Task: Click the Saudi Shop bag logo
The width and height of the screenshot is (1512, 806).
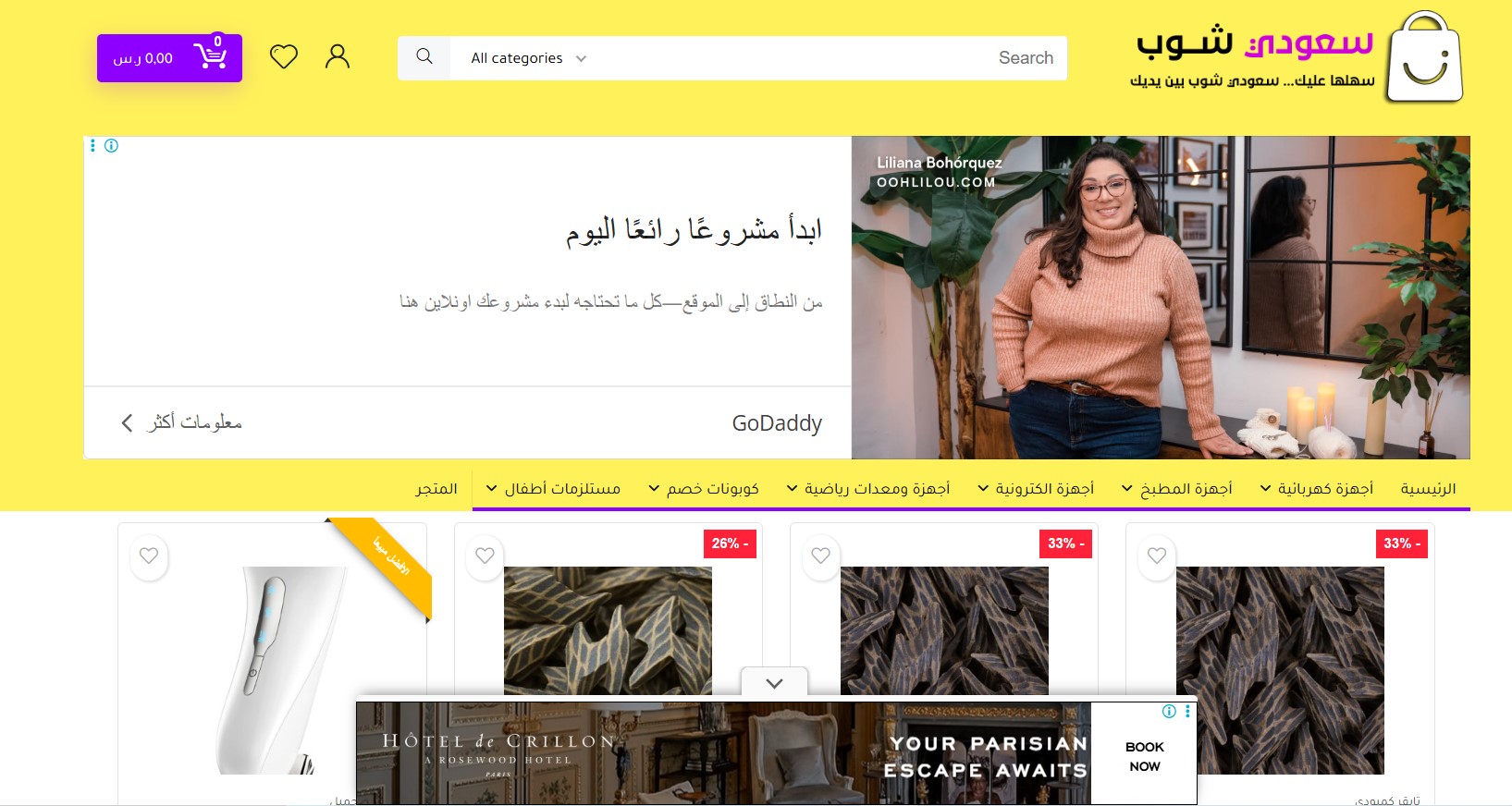Action: coord(1424,57)
